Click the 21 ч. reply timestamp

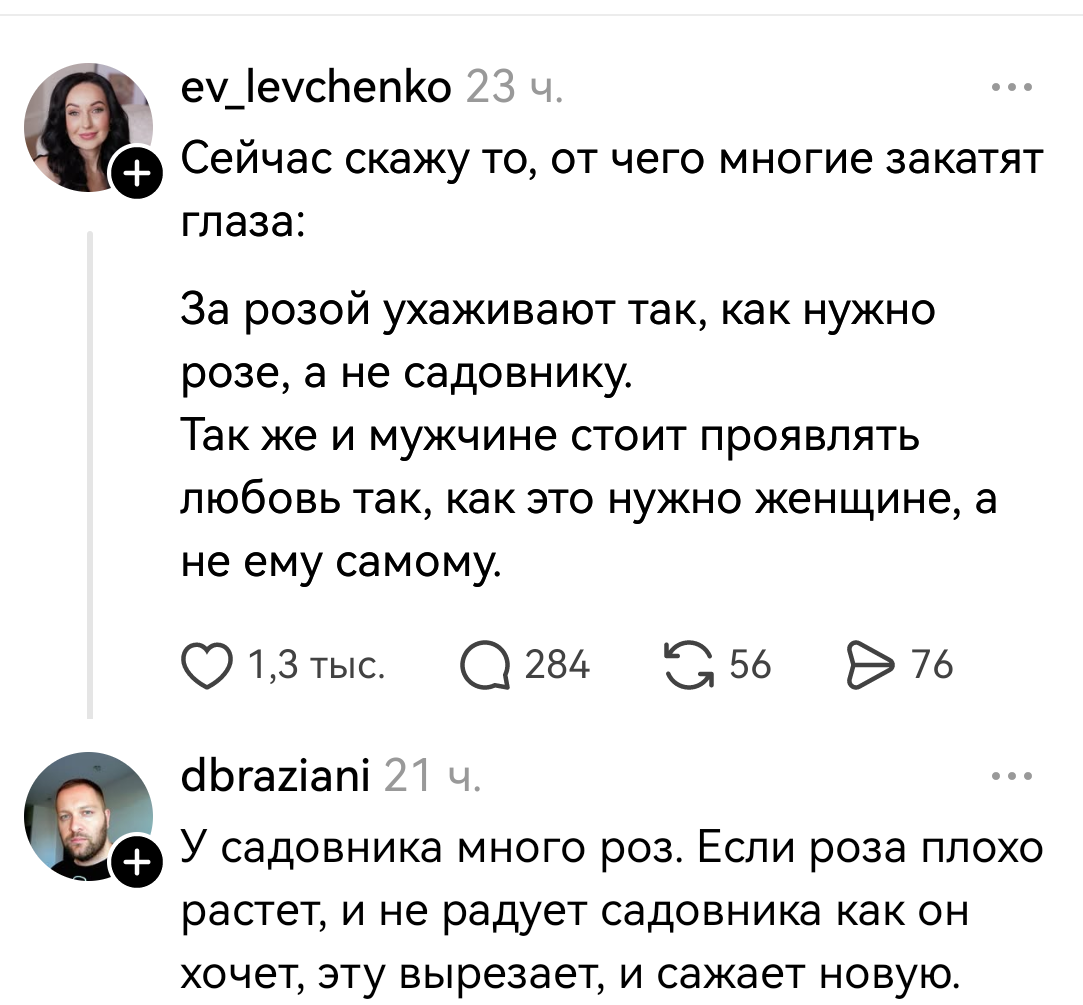tap(432, 775)
